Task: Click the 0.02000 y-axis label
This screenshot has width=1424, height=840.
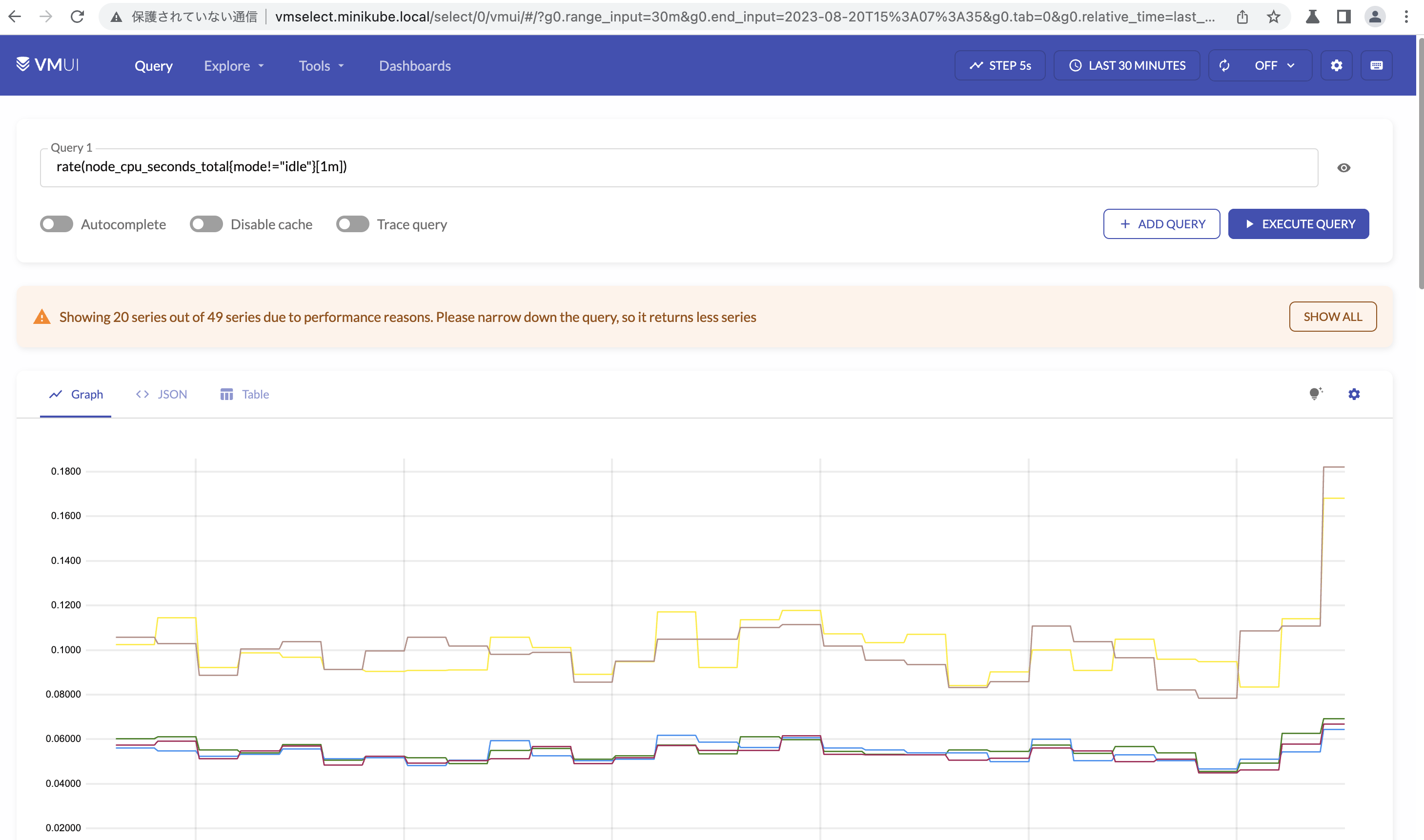Action: pyautogui.click(x=63, y=827)
